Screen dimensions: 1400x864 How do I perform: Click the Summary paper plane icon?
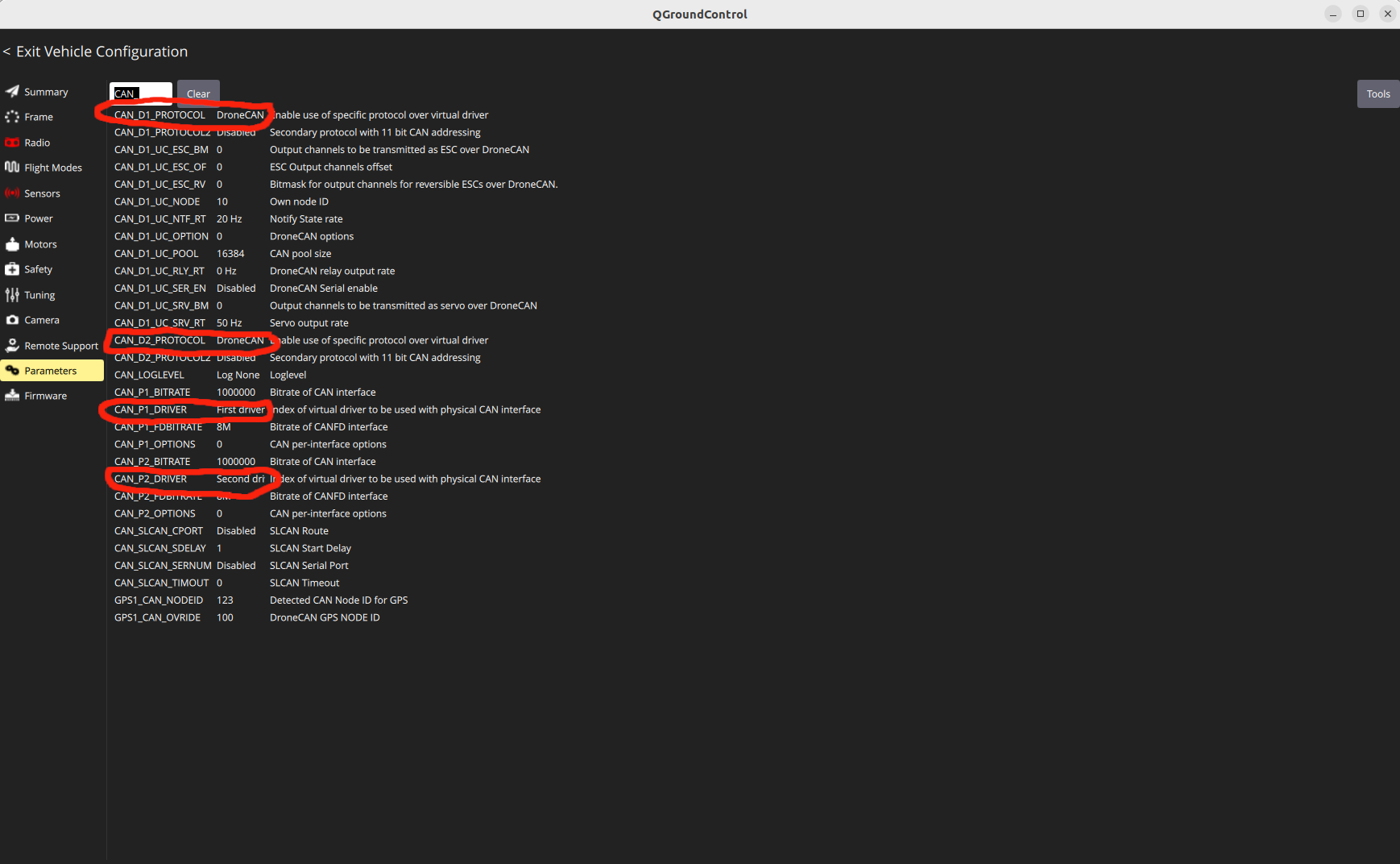(x=12, y=91)
